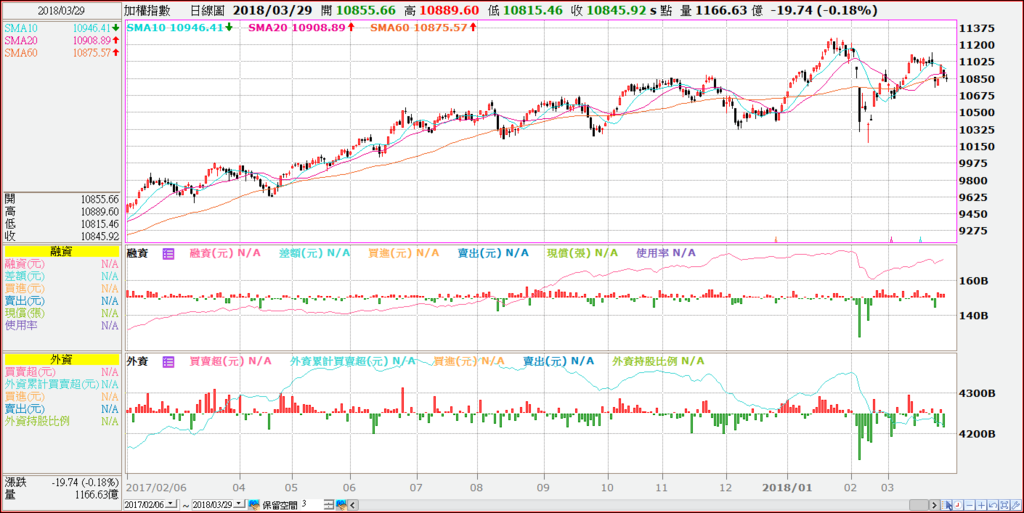This screenshot has width=1024, height=513.
Task: Click 買進(元) legend in margin chart
Action: pyautogui.click(x=404, y=253)
